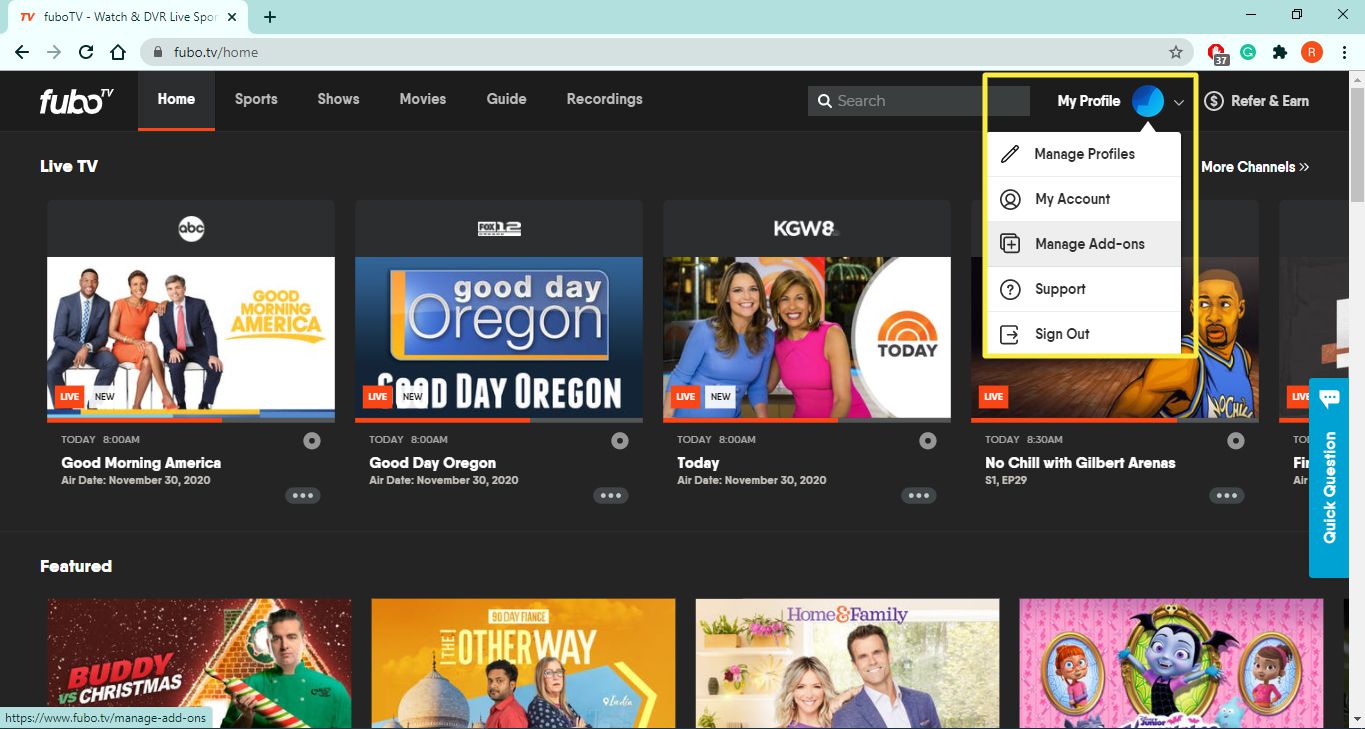Click the browser home icon

tap(118, 52)
